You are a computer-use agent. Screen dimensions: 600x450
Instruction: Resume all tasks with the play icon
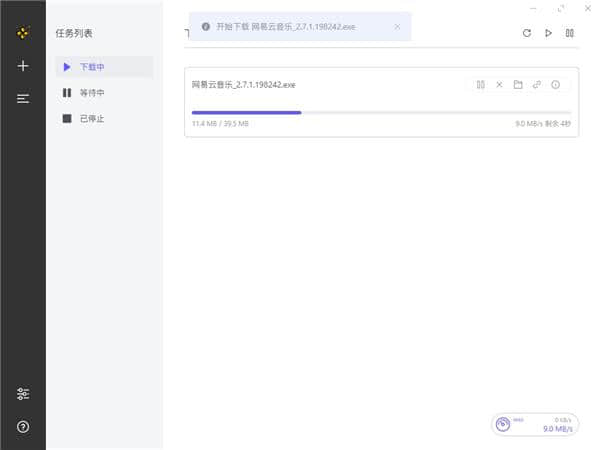[548, 33]
